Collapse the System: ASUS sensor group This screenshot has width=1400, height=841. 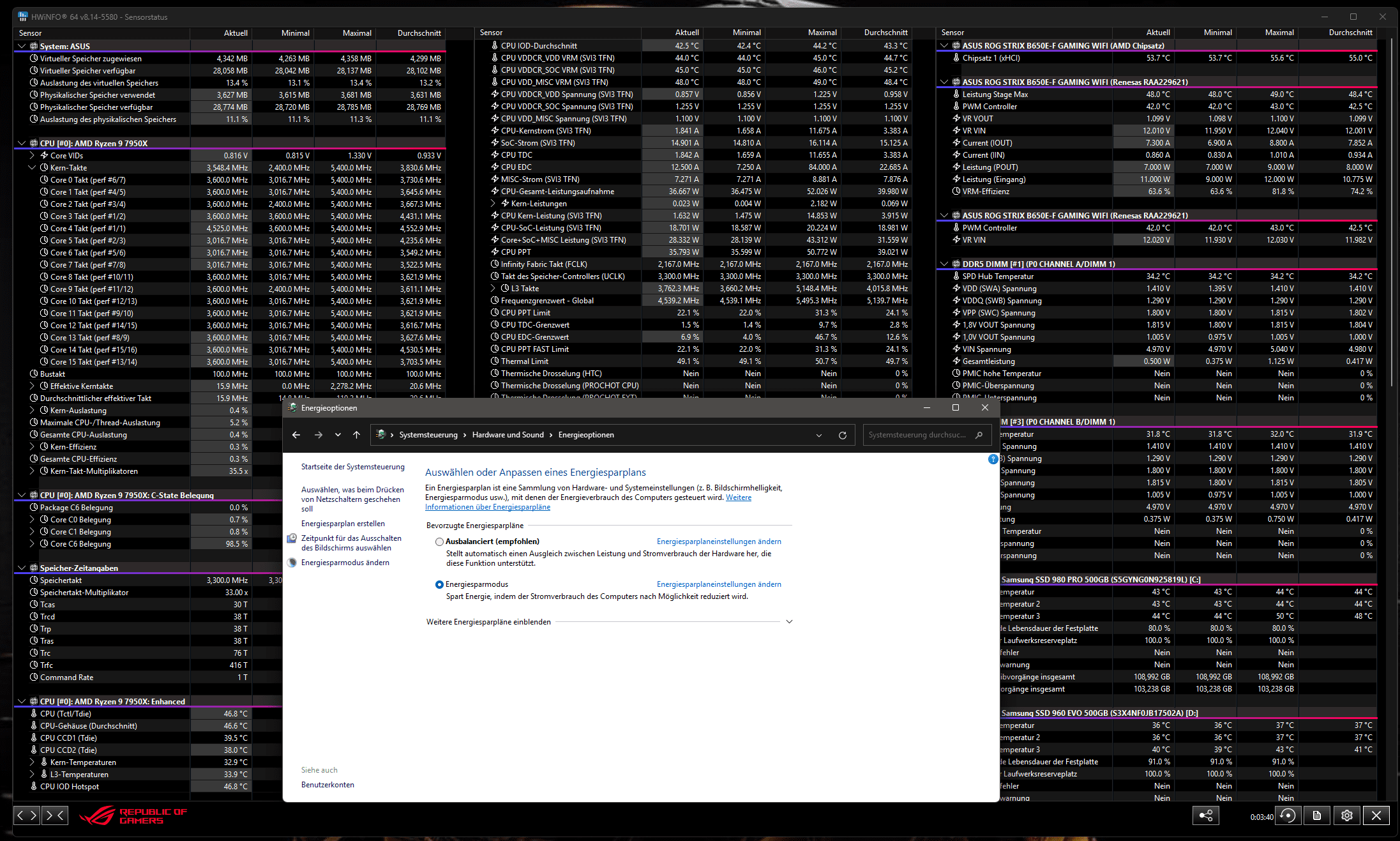click(22, 46)
